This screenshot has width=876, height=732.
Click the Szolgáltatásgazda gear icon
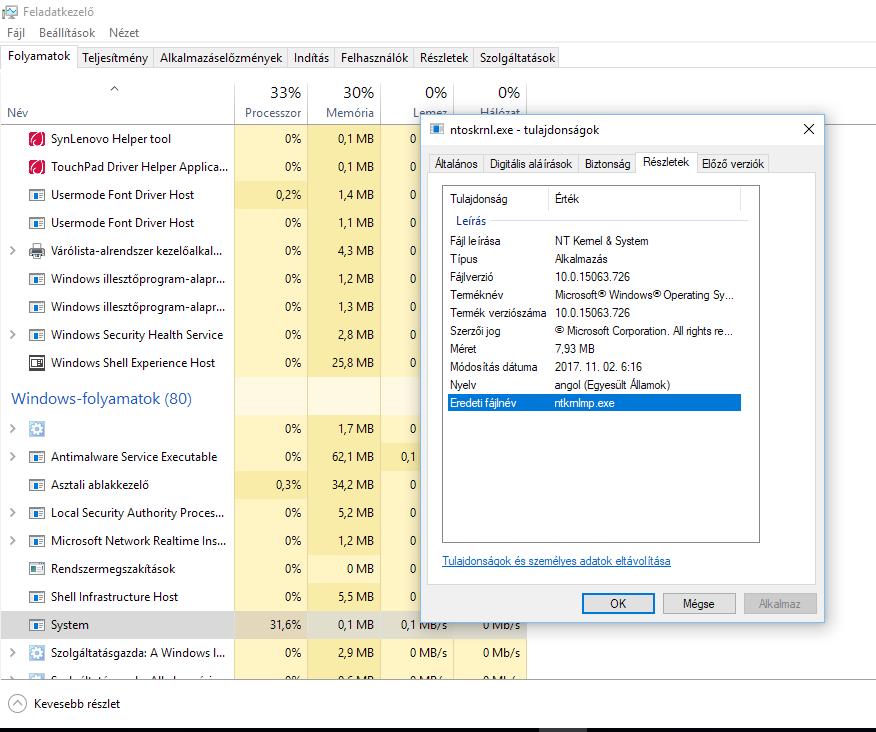[37, 653]
